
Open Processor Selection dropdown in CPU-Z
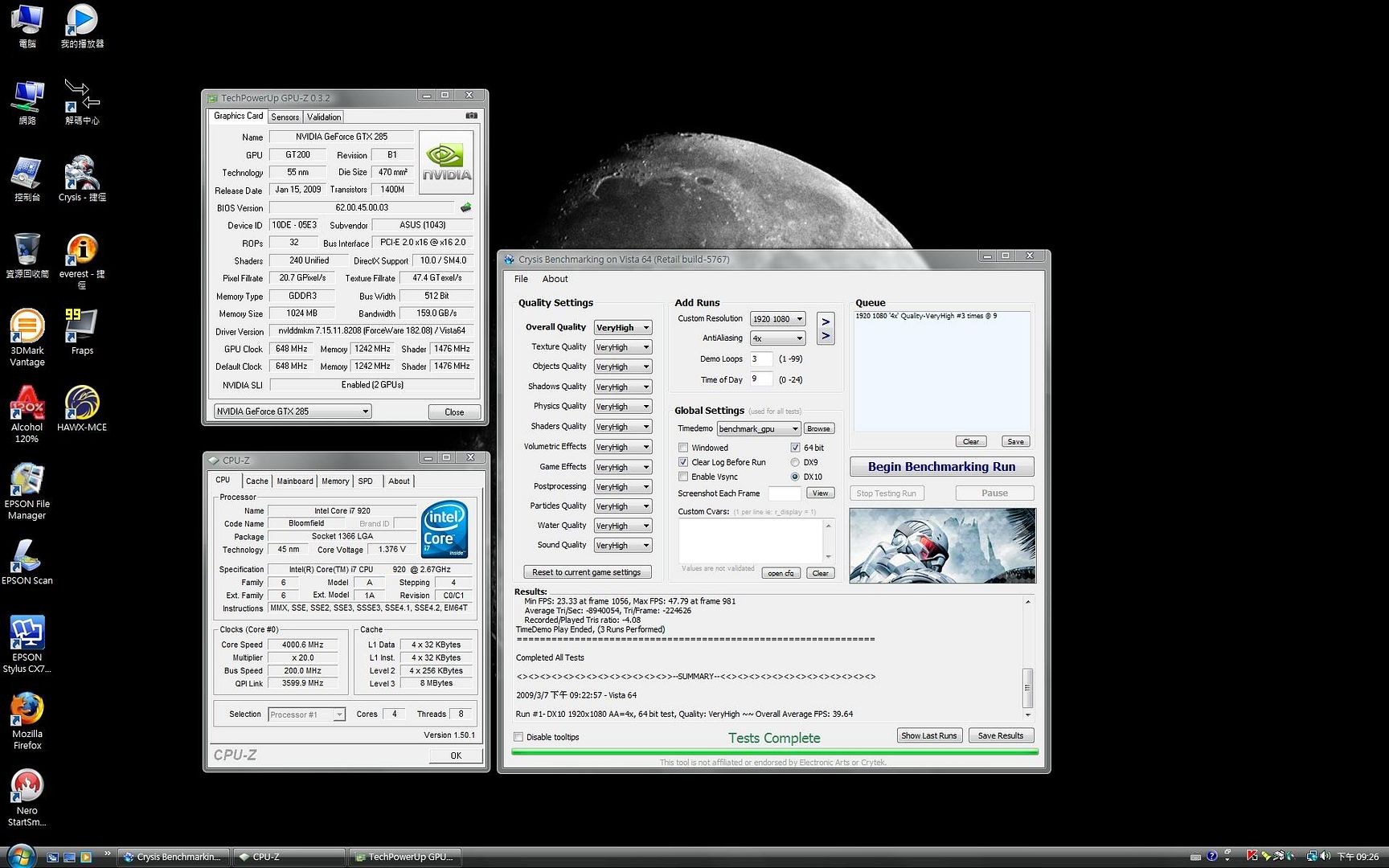[x=306, y=714]
